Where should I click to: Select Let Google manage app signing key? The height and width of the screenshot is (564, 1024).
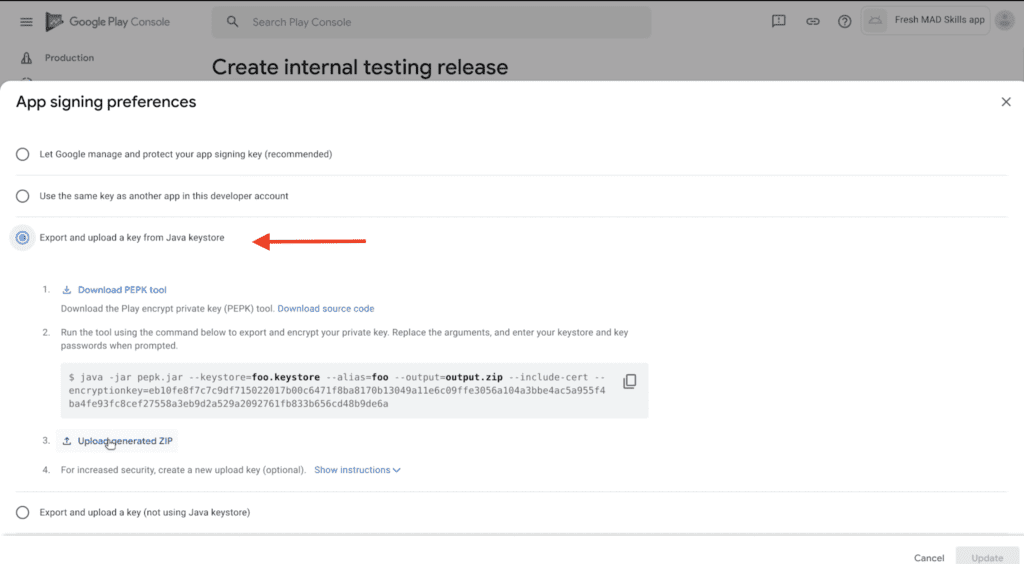pos(22,154)
